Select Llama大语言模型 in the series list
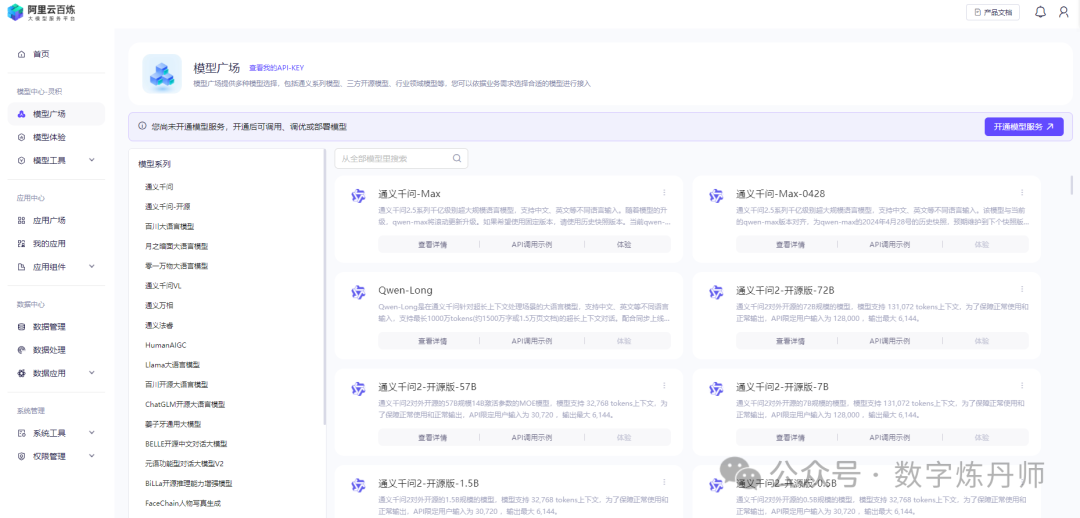The image size is (1080, 518). (x=172, y=364)
